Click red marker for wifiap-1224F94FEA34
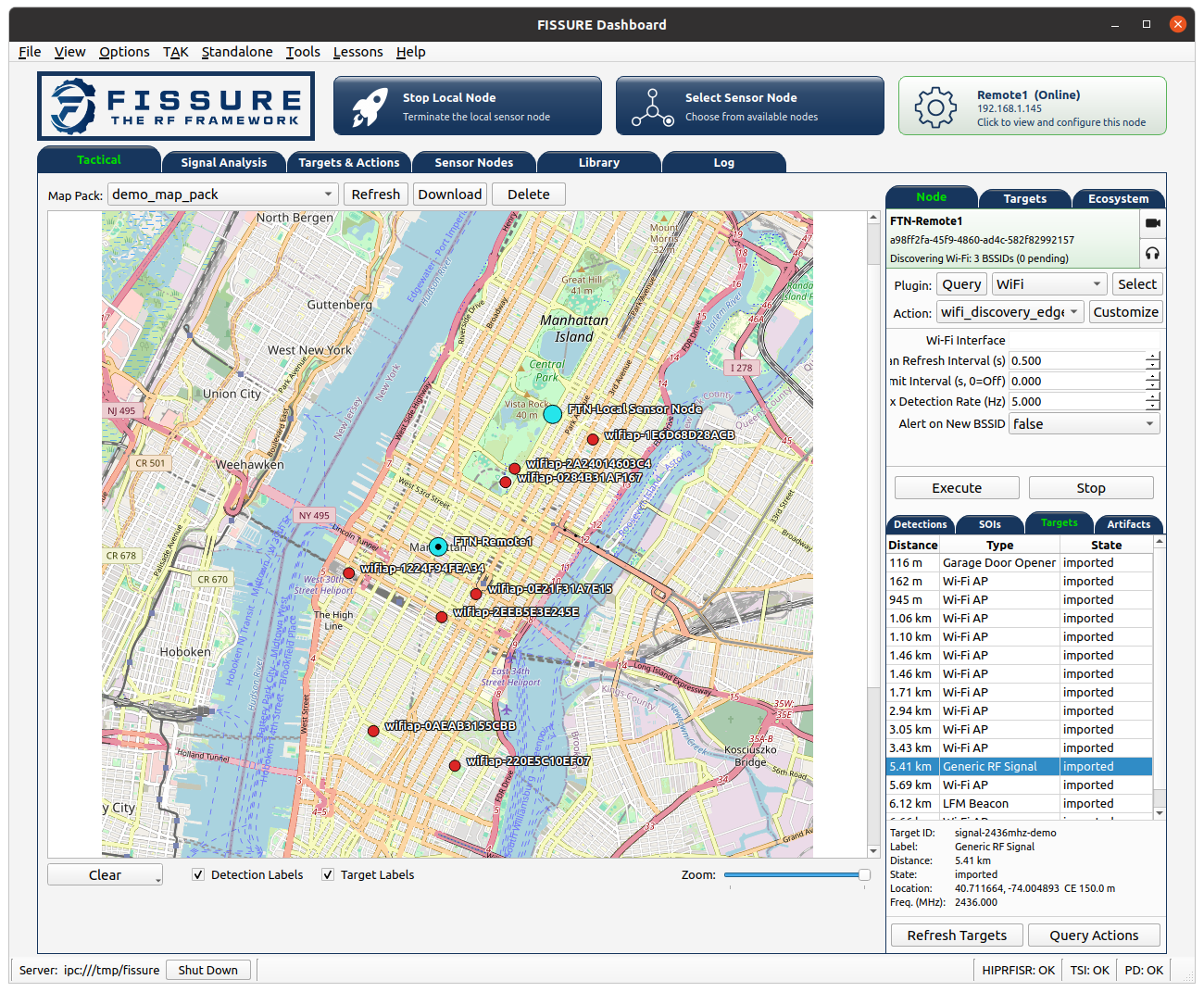The image size is (1204, 992). tap(348, 573)
